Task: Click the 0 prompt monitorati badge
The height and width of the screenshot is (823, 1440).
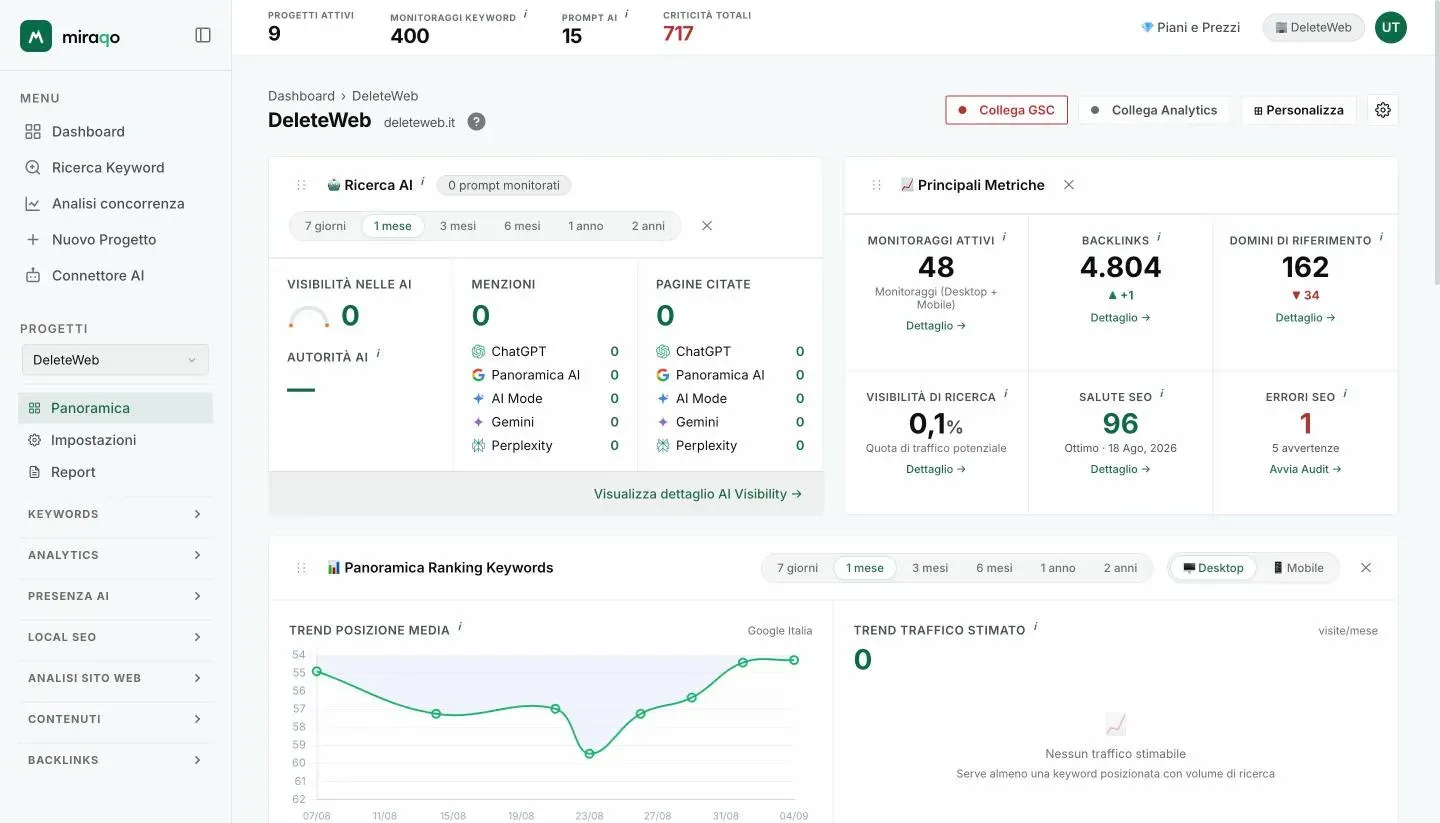Action: click(x=504, y=185)
